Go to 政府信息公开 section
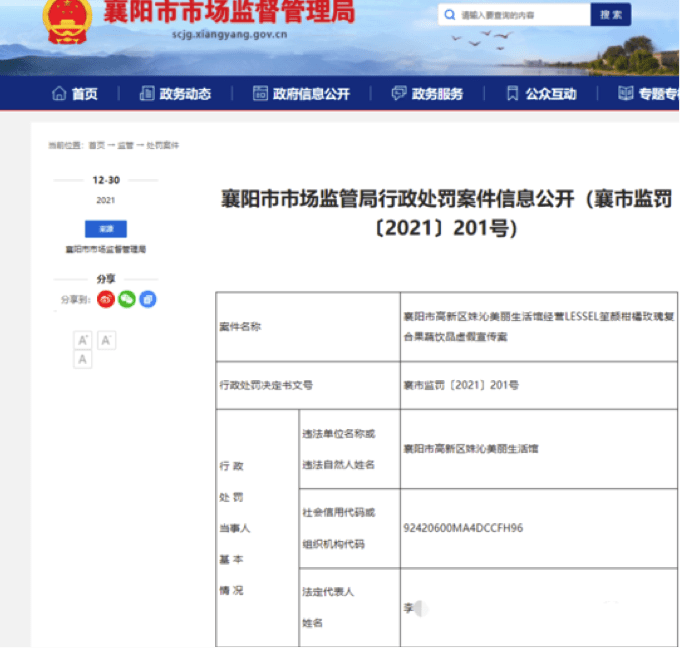The width and height of the screenshot is (680, 648). coord(301,94)
